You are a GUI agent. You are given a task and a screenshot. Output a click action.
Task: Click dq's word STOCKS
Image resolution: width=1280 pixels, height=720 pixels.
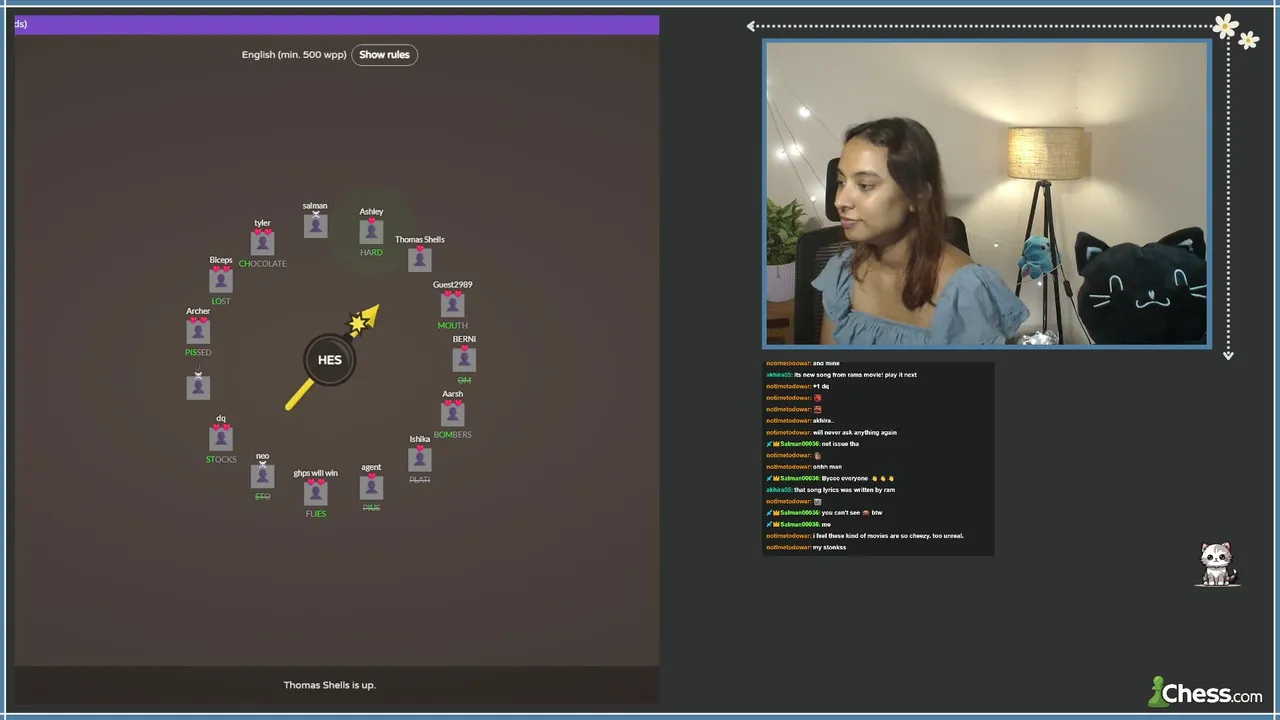tap(221, 459)
